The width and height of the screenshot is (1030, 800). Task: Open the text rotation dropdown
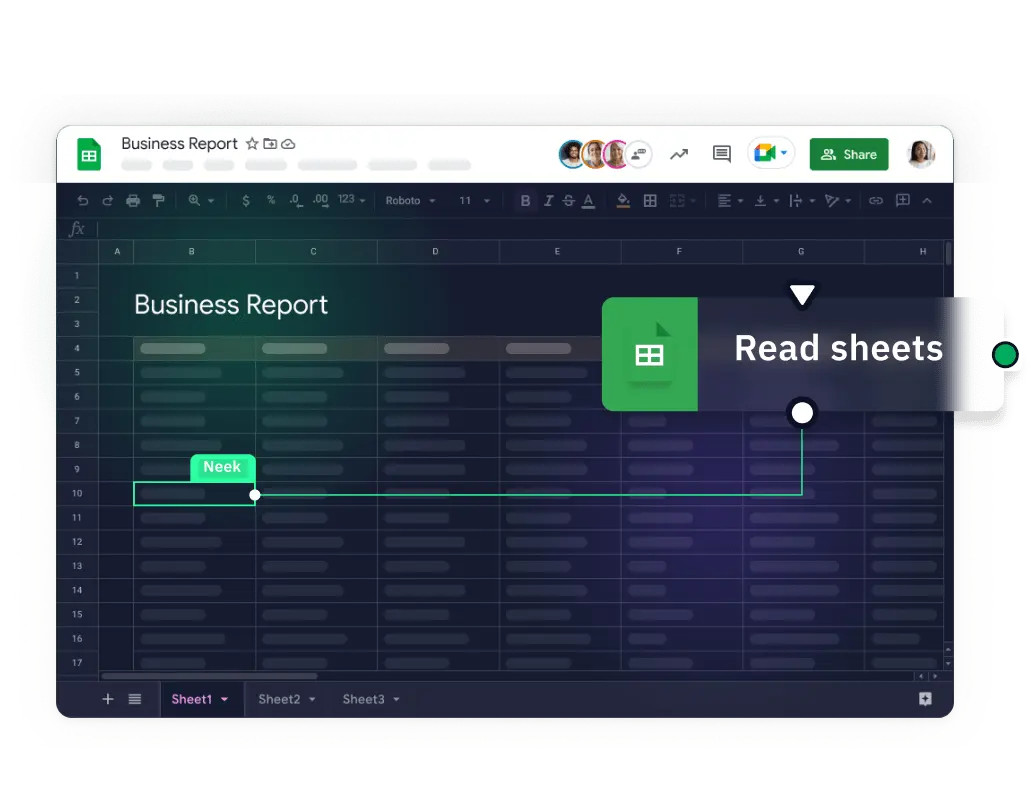(838, 201)
